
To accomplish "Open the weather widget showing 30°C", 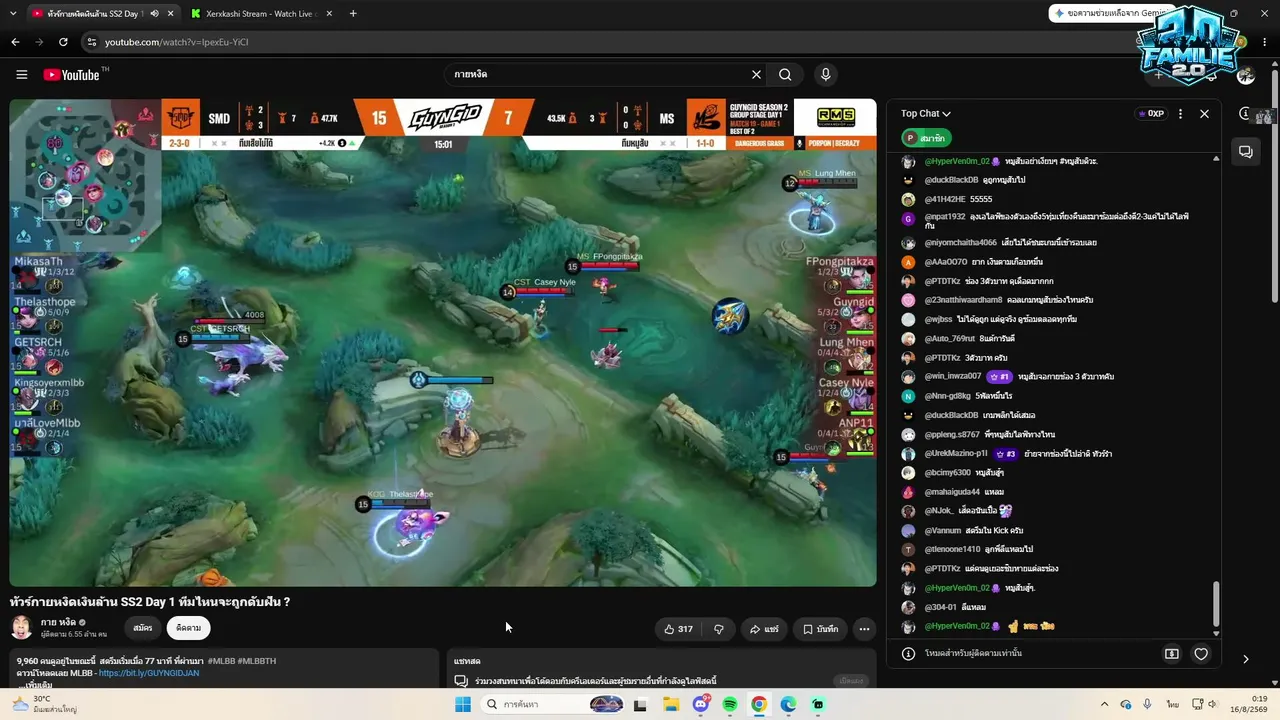I will click(42, 704).
